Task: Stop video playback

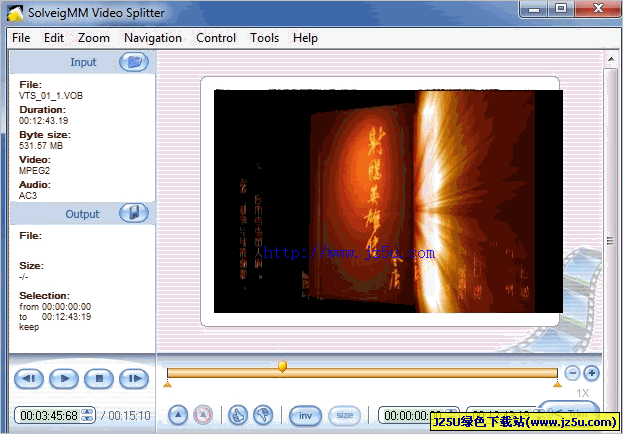Action: click(99, 378)
